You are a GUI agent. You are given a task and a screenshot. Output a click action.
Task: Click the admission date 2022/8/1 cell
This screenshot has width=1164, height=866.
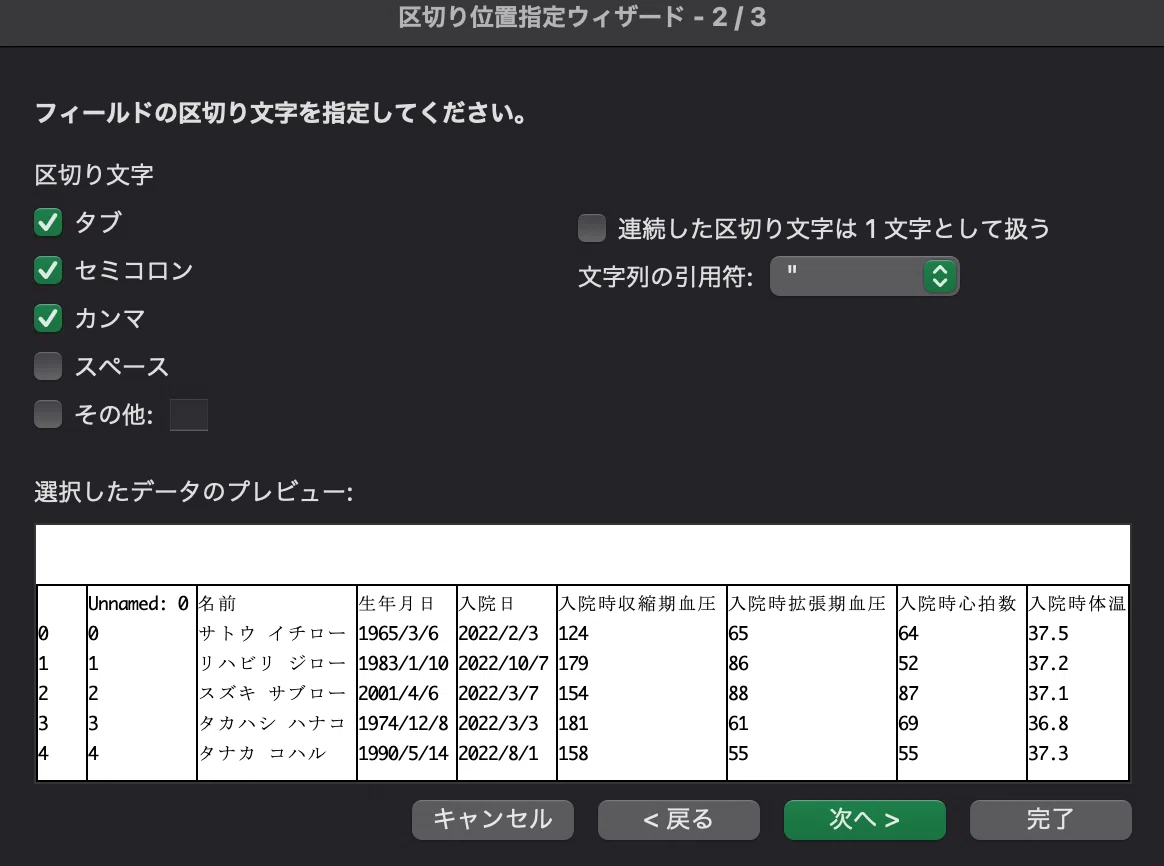[x=498, y=753]
